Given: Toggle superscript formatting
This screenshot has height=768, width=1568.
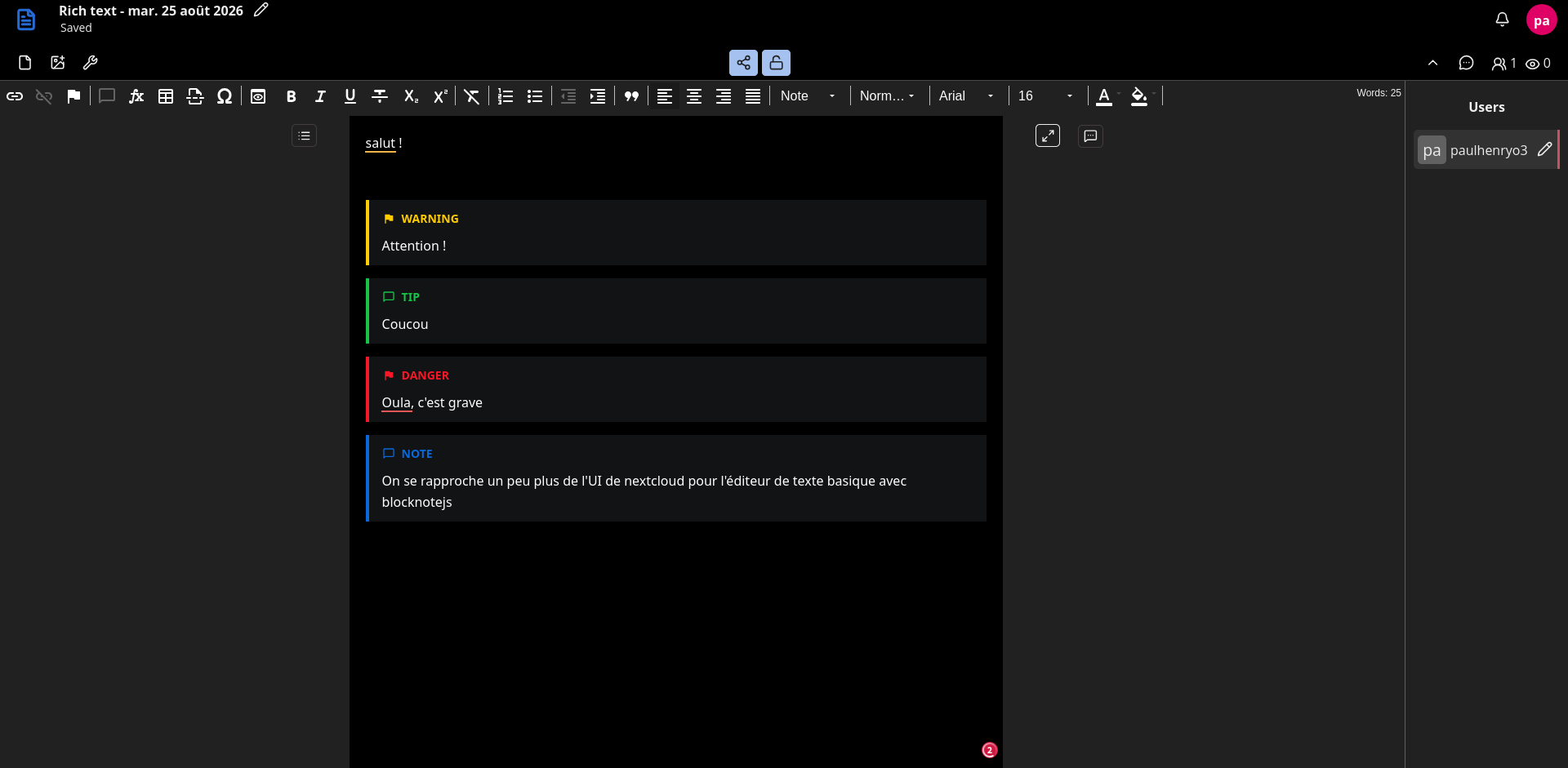Looking at the screenshot, I should [x=440, y=96].
